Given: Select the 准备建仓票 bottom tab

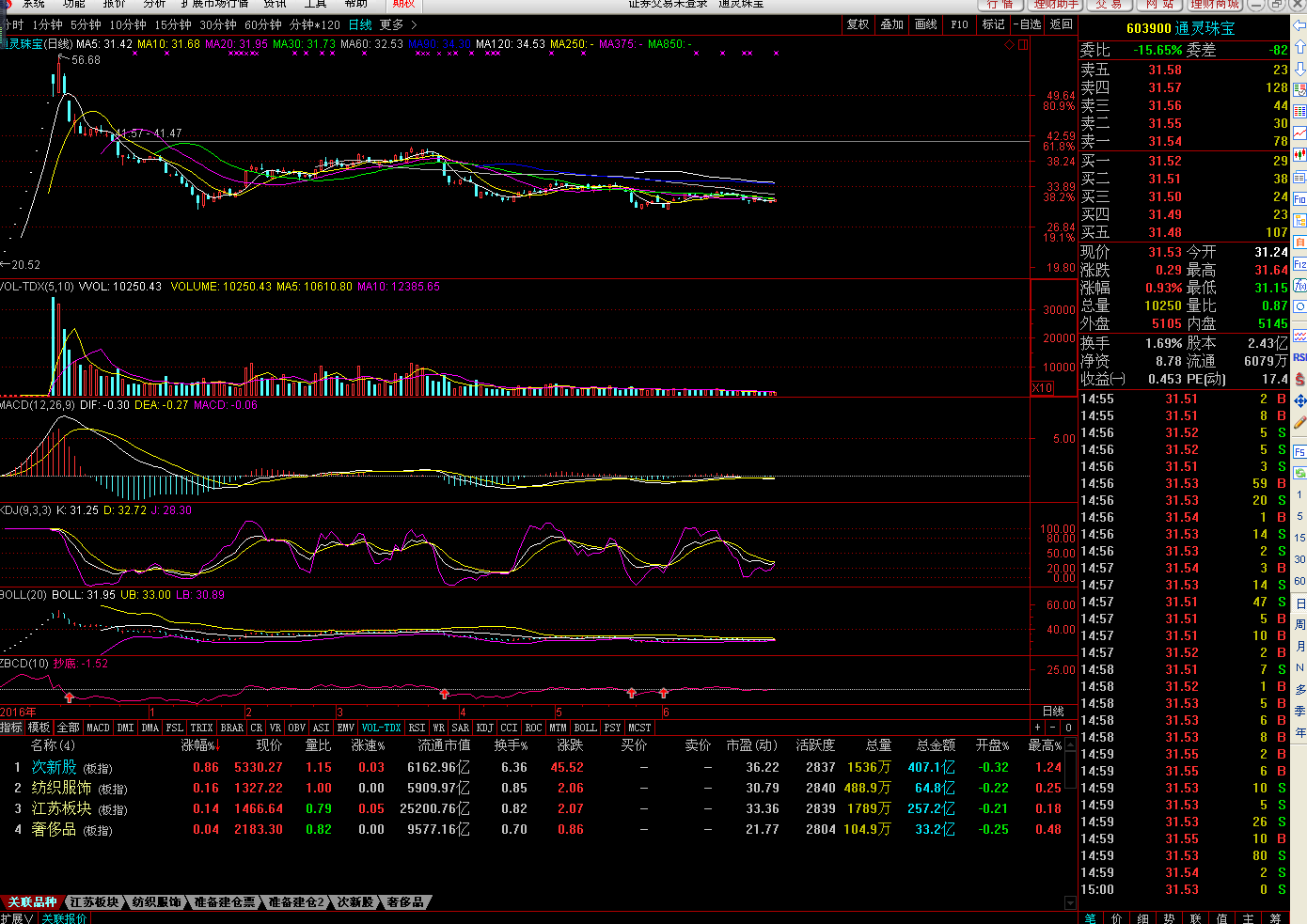Looking at the screenshot, I should point(224,902).
